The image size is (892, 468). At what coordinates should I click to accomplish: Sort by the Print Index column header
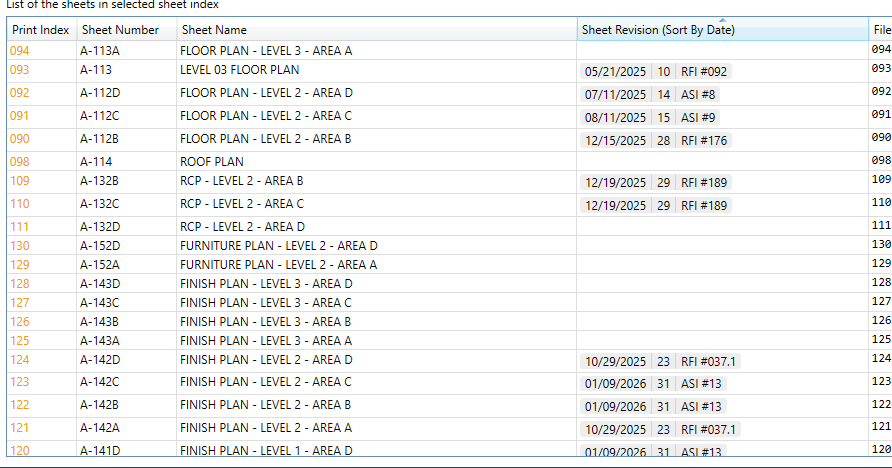pyautogui.click(x=40, y=30)
